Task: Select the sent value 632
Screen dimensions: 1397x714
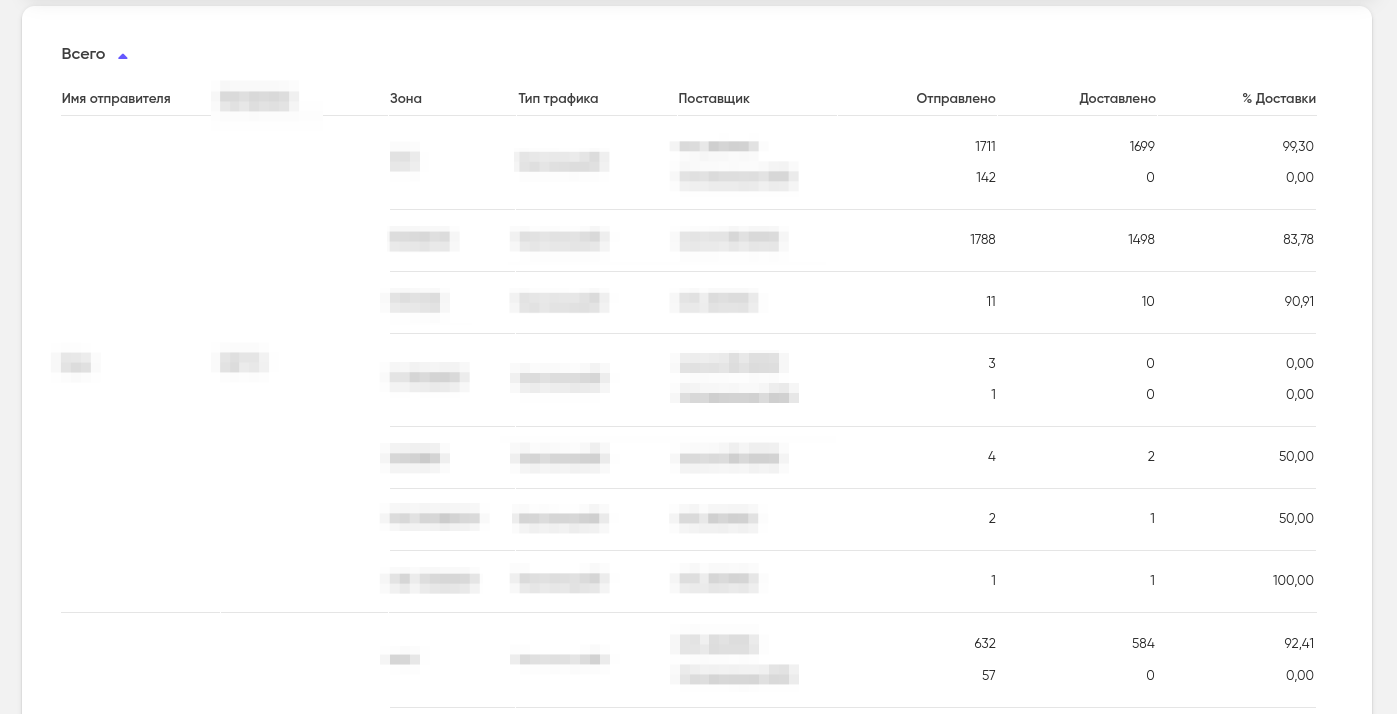Action: click(984, 643)
